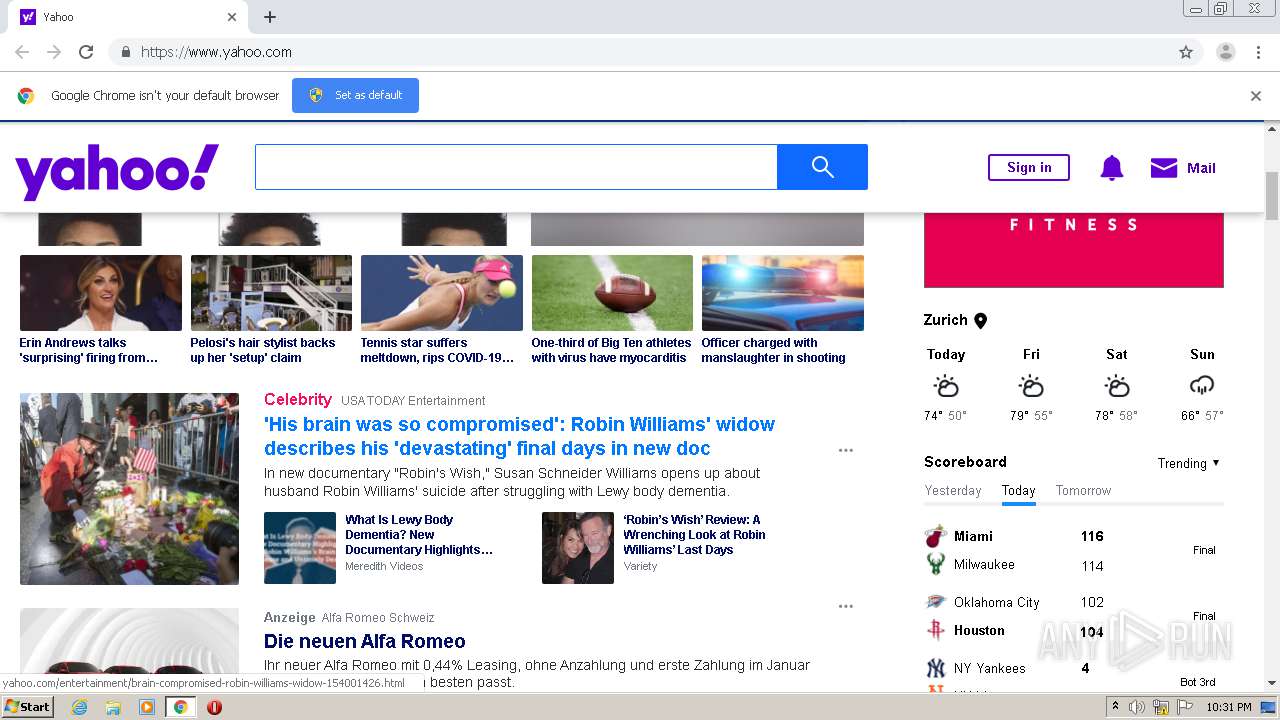Image resolution: width=1280 pixels, height=720 pixels.
Task: Open the volume speaker tray icon
Action: coord(1137,707)
